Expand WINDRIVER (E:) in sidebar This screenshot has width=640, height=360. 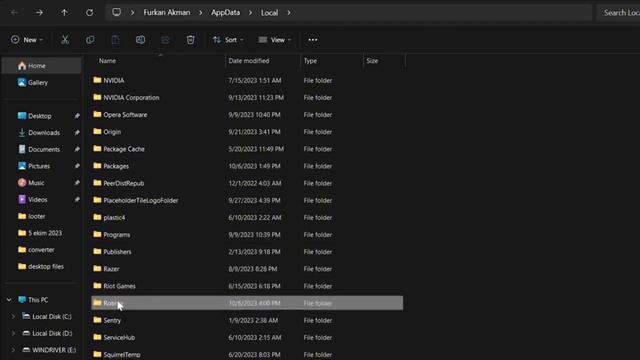[x=13, y=350]
